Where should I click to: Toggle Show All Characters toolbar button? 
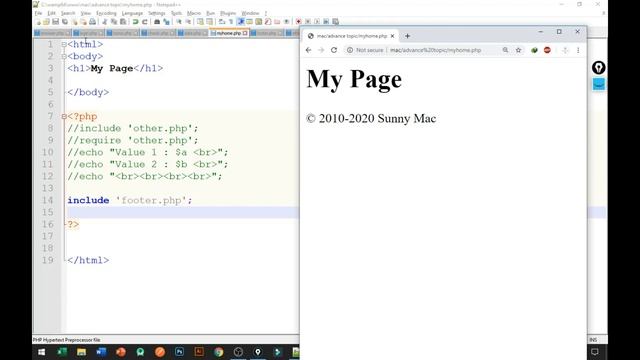[x=231, y=22]
